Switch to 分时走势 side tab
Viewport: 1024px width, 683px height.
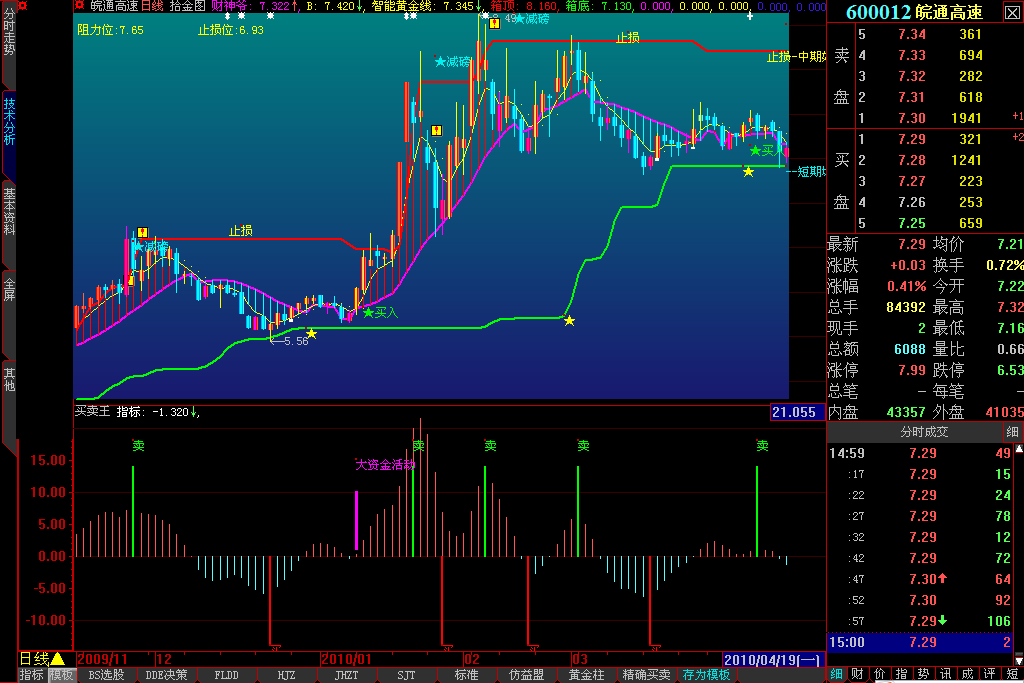click(9, 33)
